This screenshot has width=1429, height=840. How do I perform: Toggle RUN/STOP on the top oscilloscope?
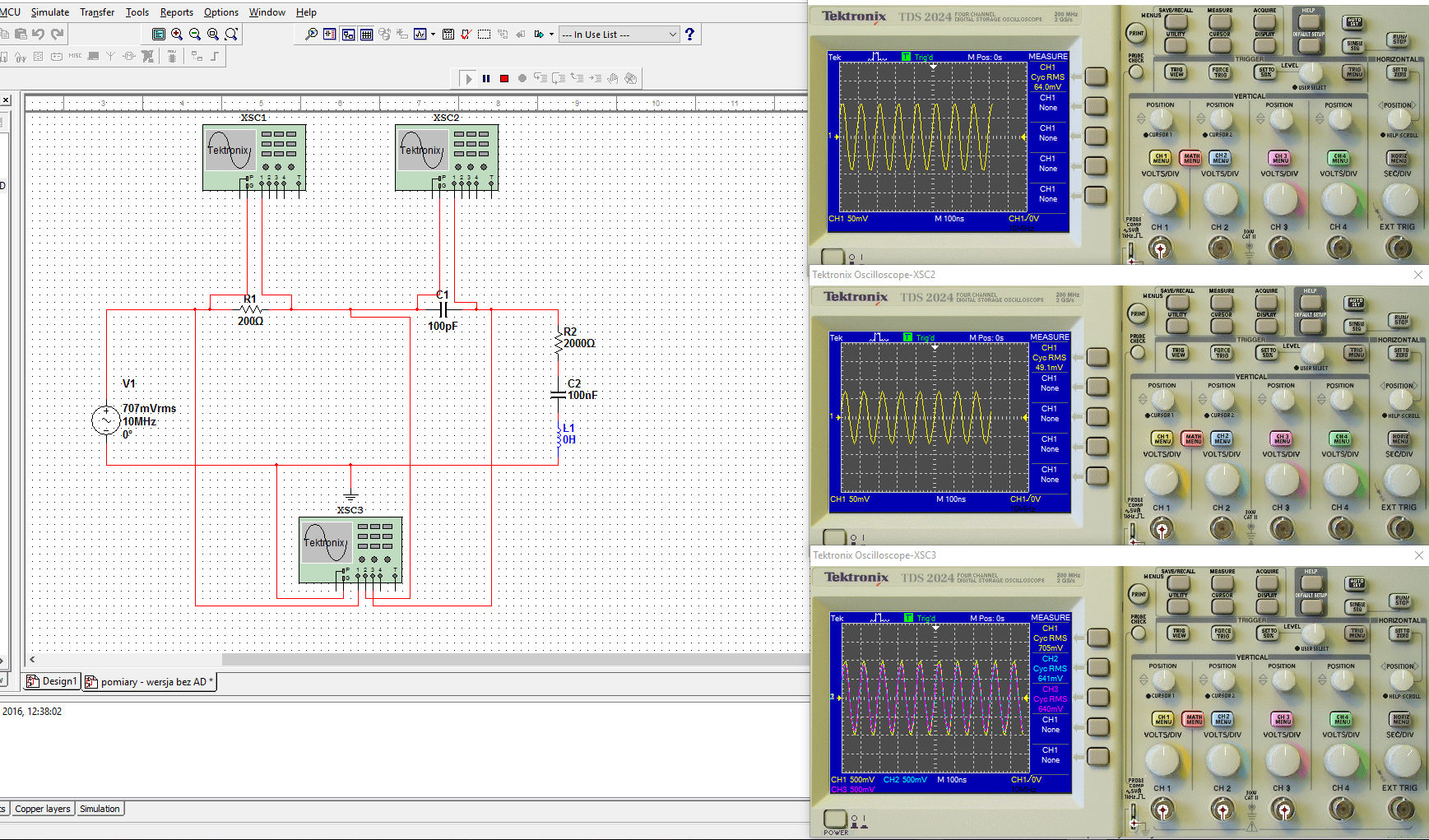tap(1398, 39)
